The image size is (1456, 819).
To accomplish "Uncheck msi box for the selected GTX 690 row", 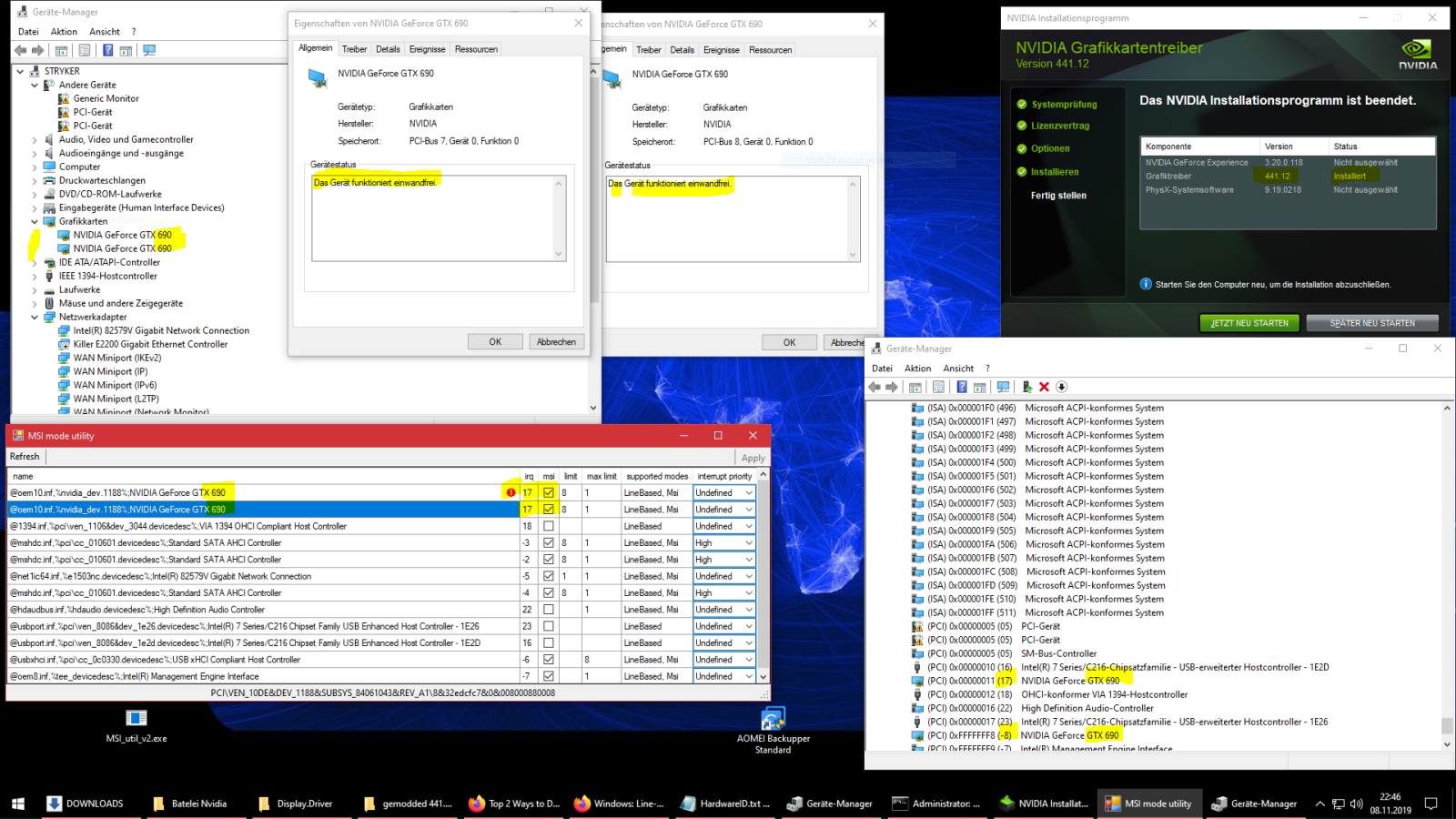I will coord(549,510).
